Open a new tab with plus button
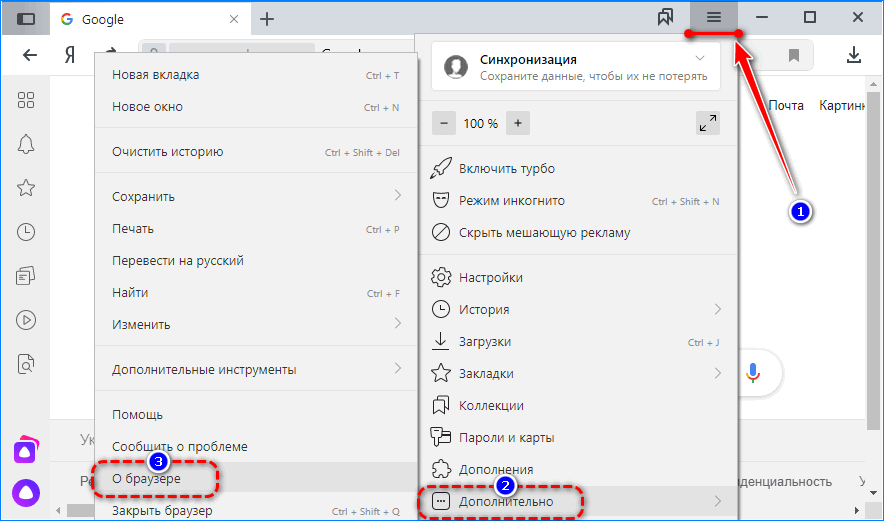Image resolution: width=884 pixels, height=521 pixels. point(267,19)
